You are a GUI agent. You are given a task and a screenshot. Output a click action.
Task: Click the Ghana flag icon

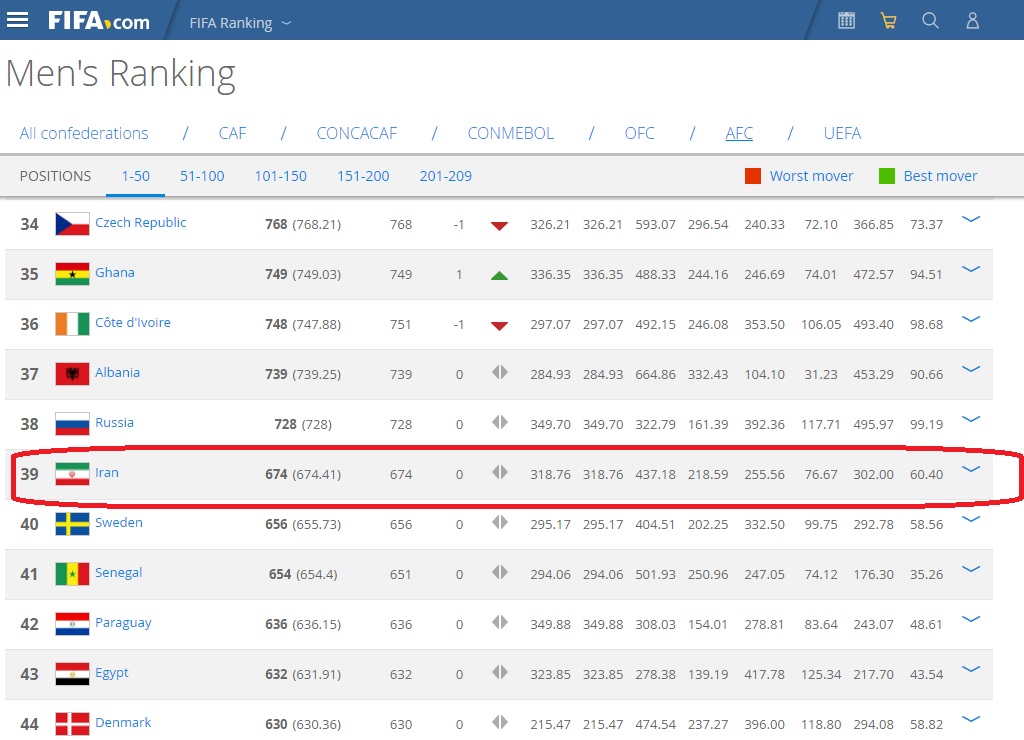pos(72,274)
